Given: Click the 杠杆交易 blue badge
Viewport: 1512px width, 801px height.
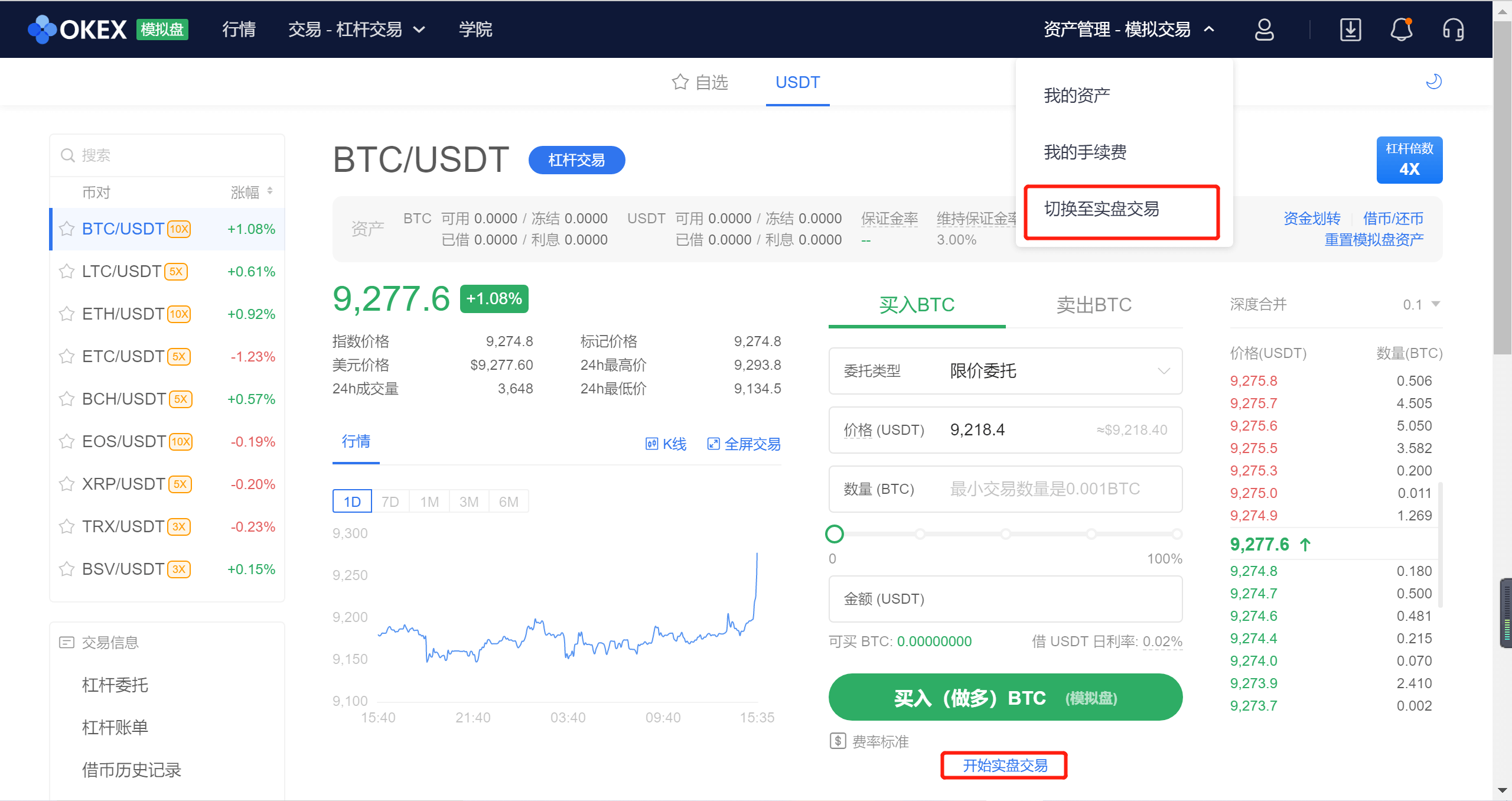Looking at the screenshot, I should (x=576, y=160).
